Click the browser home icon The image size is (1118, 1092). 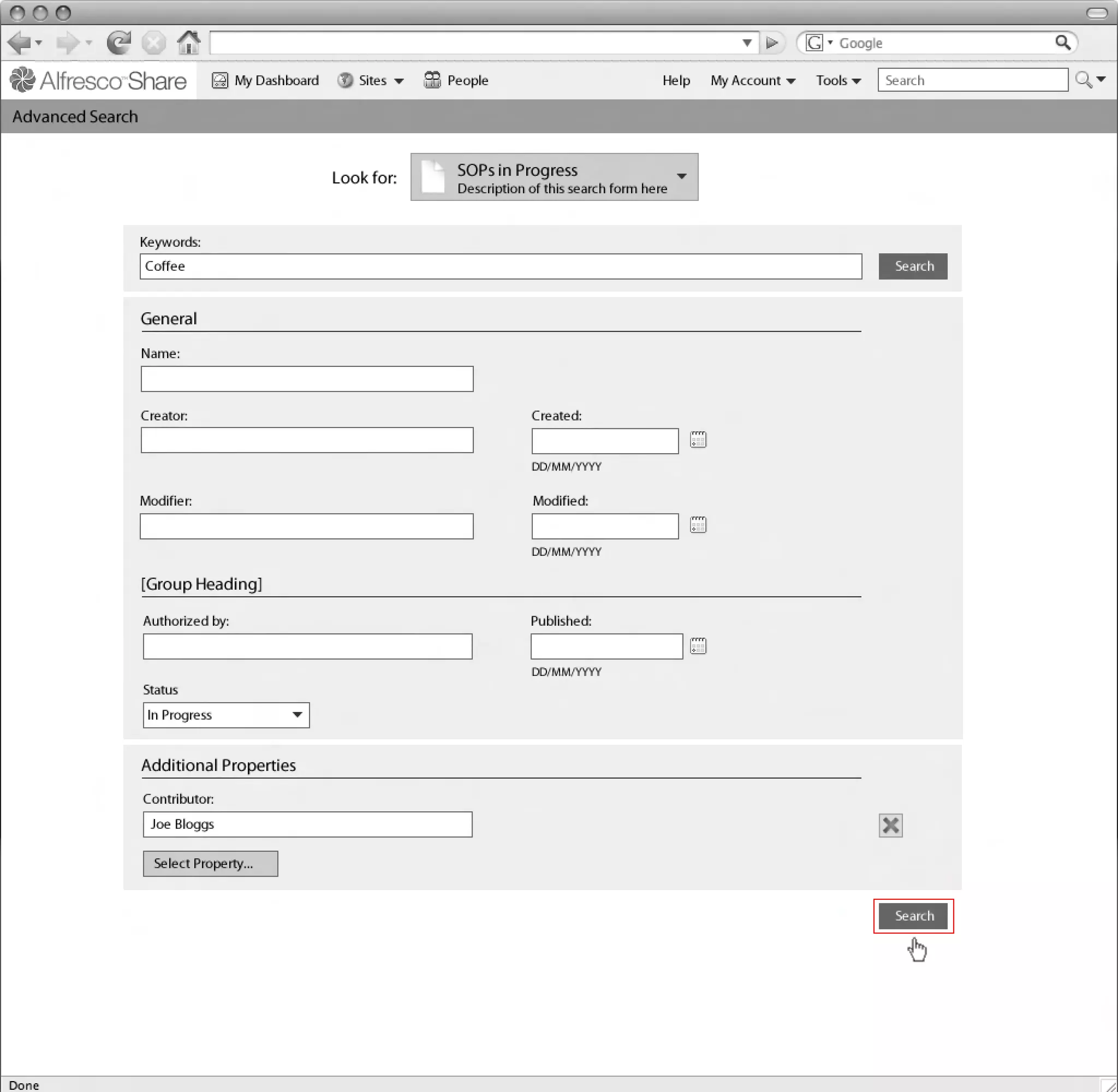pos(189,43)
